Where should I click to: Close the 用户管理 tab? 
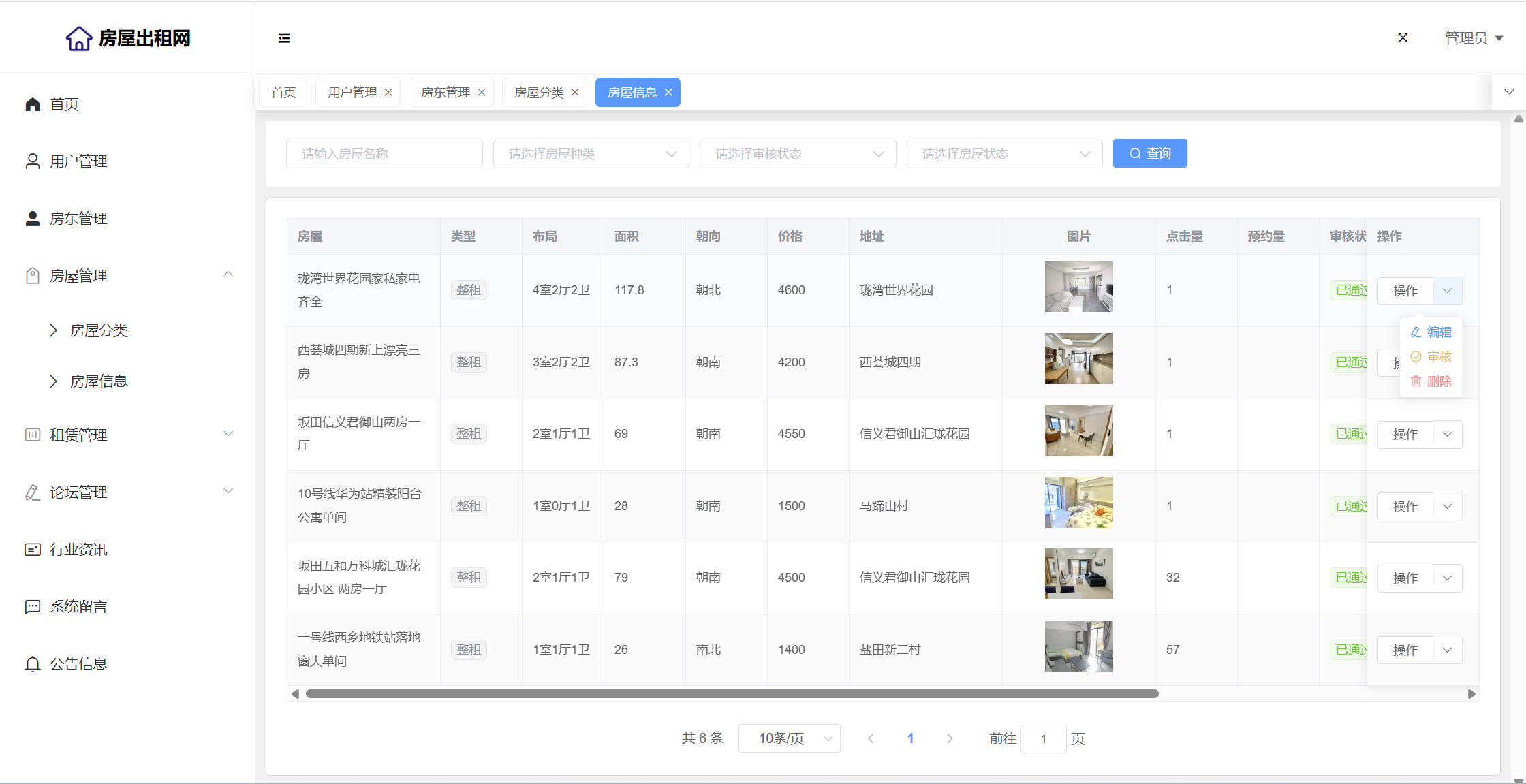[x=388, y=93]
